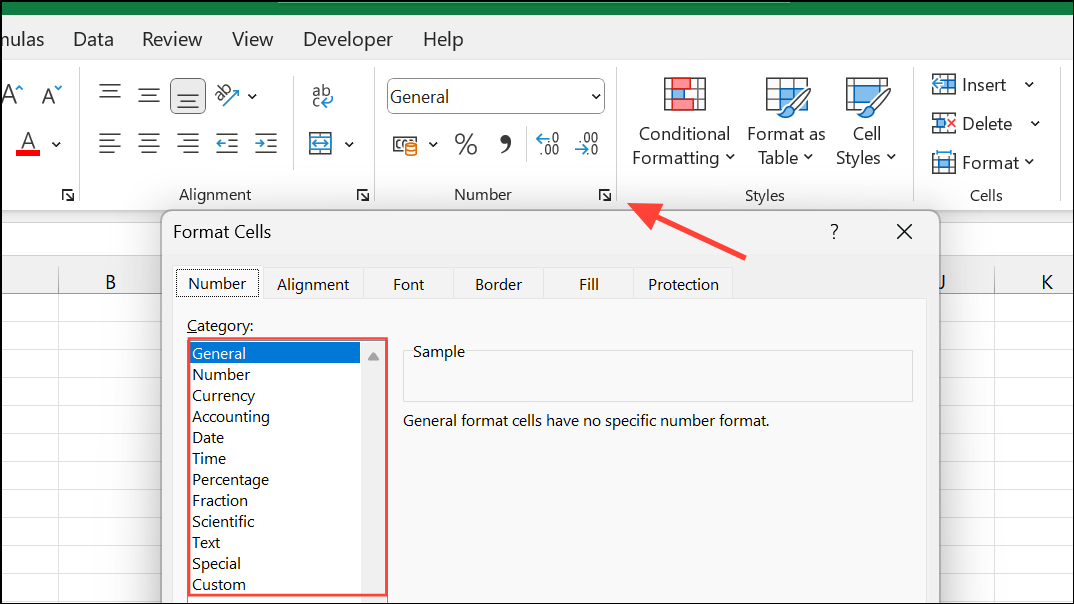
Task: Open the Developer ribbon tab
Action: (x=347, y=39)
